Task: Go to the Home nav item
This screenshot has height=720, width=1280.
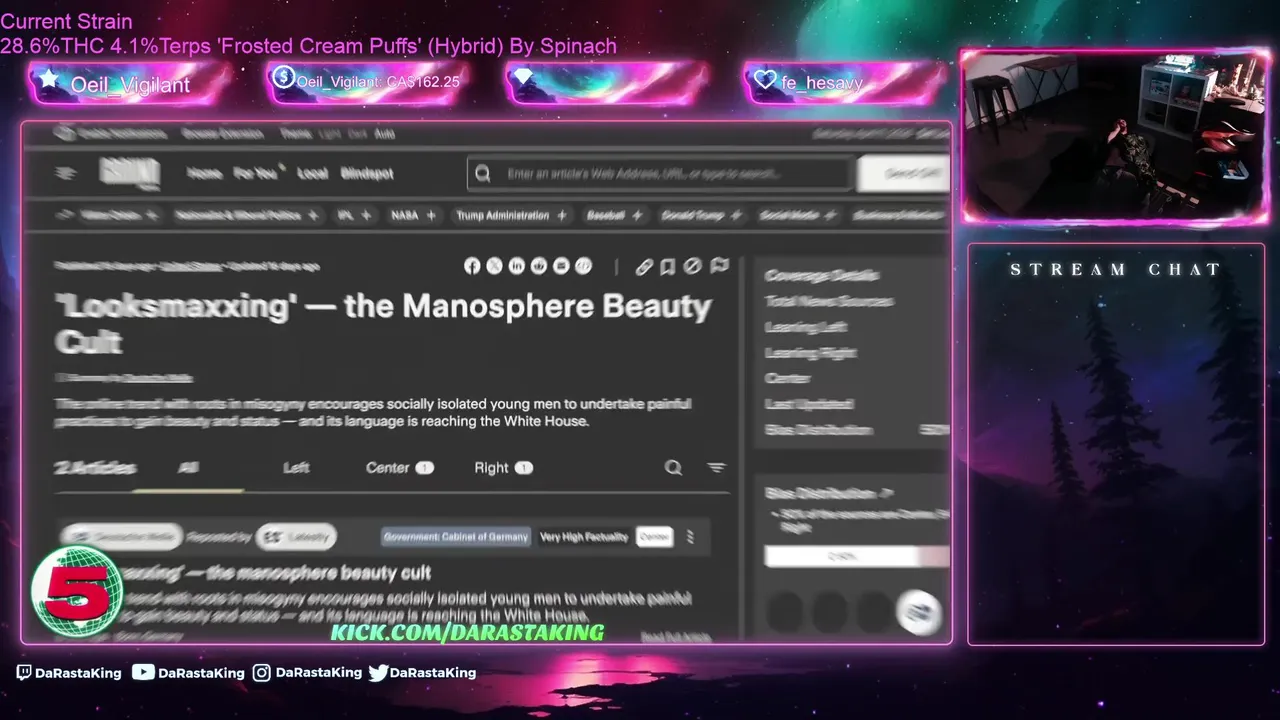Action: 205,173
